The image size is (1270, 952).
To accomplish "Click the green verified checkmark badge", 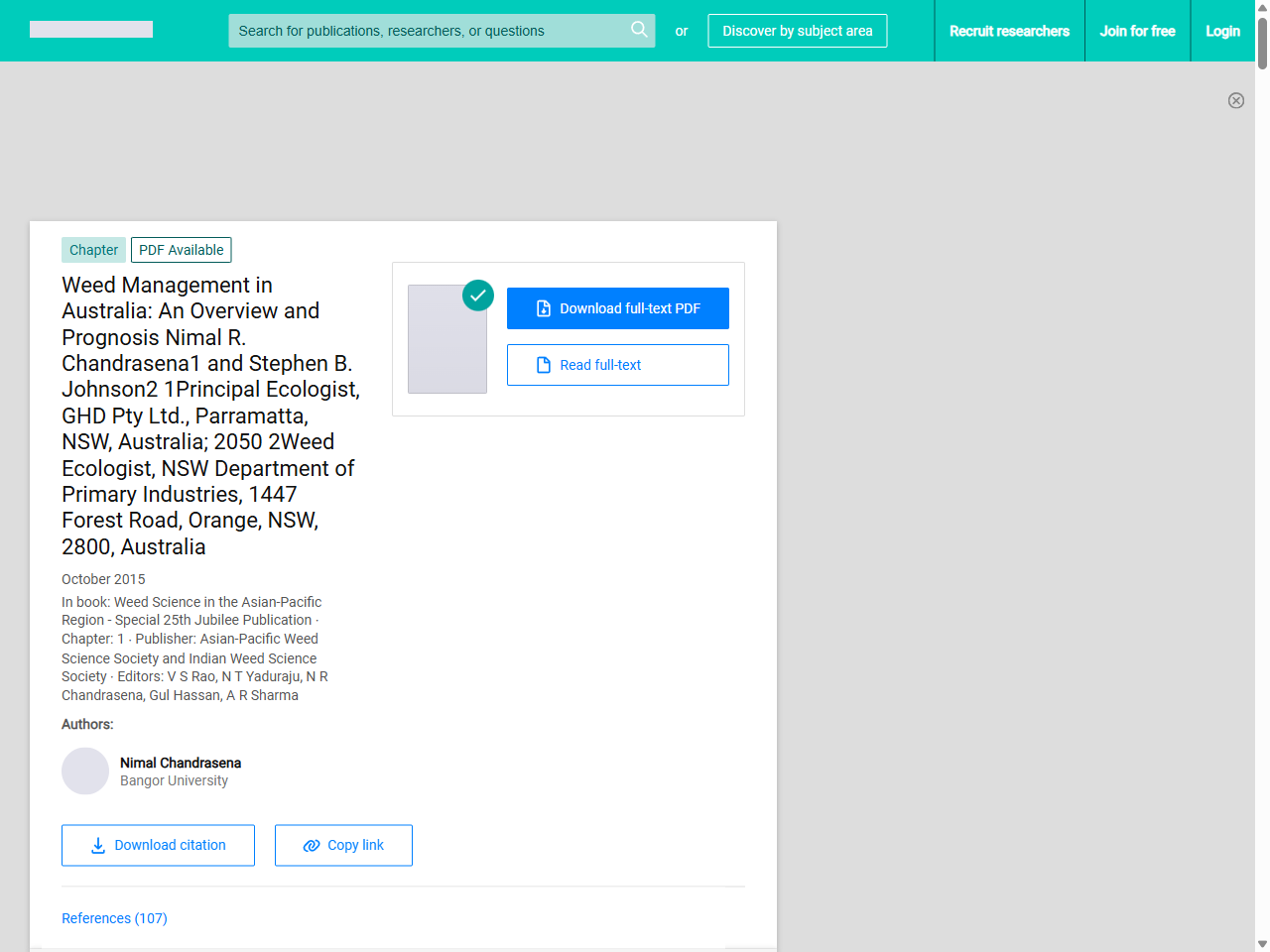I will pos(478,295).
